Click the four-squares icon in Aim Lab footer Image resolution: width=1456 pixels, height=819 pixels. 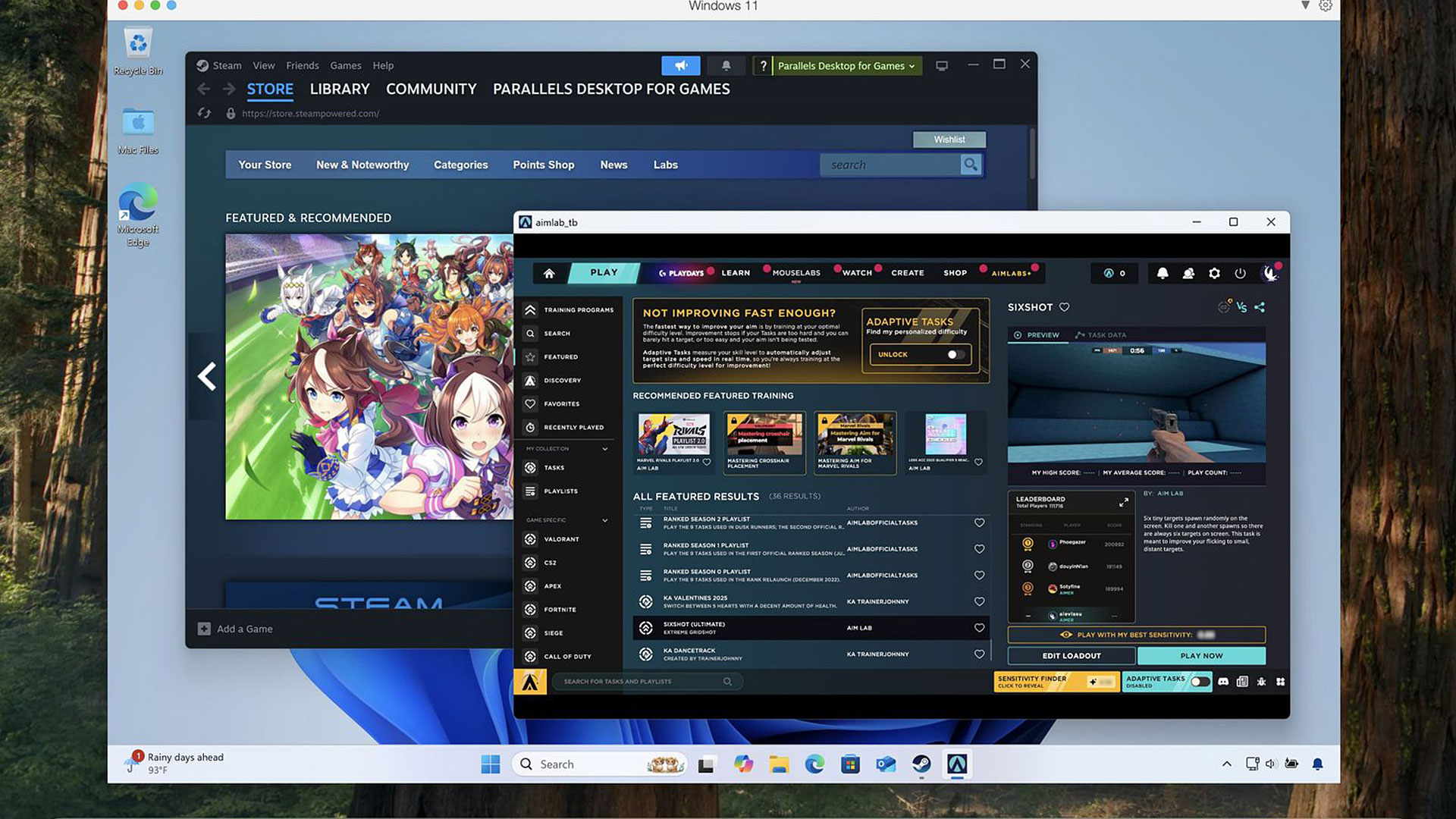1280,682
